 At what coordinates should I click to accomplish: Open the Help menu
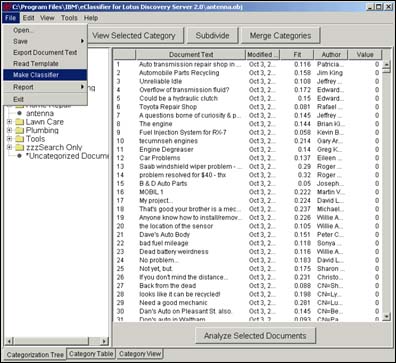pos(91,18)
